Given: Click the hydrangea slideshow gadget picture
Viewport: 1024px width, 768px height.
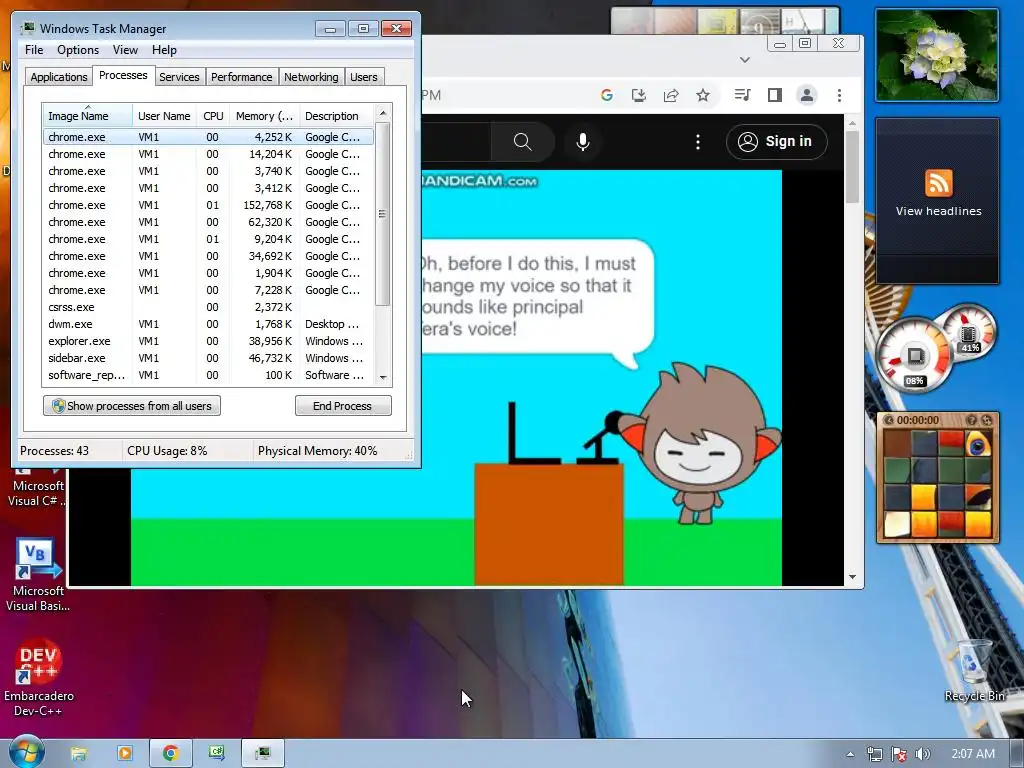Looking at the screenshot, I should (x=937, y=56).
